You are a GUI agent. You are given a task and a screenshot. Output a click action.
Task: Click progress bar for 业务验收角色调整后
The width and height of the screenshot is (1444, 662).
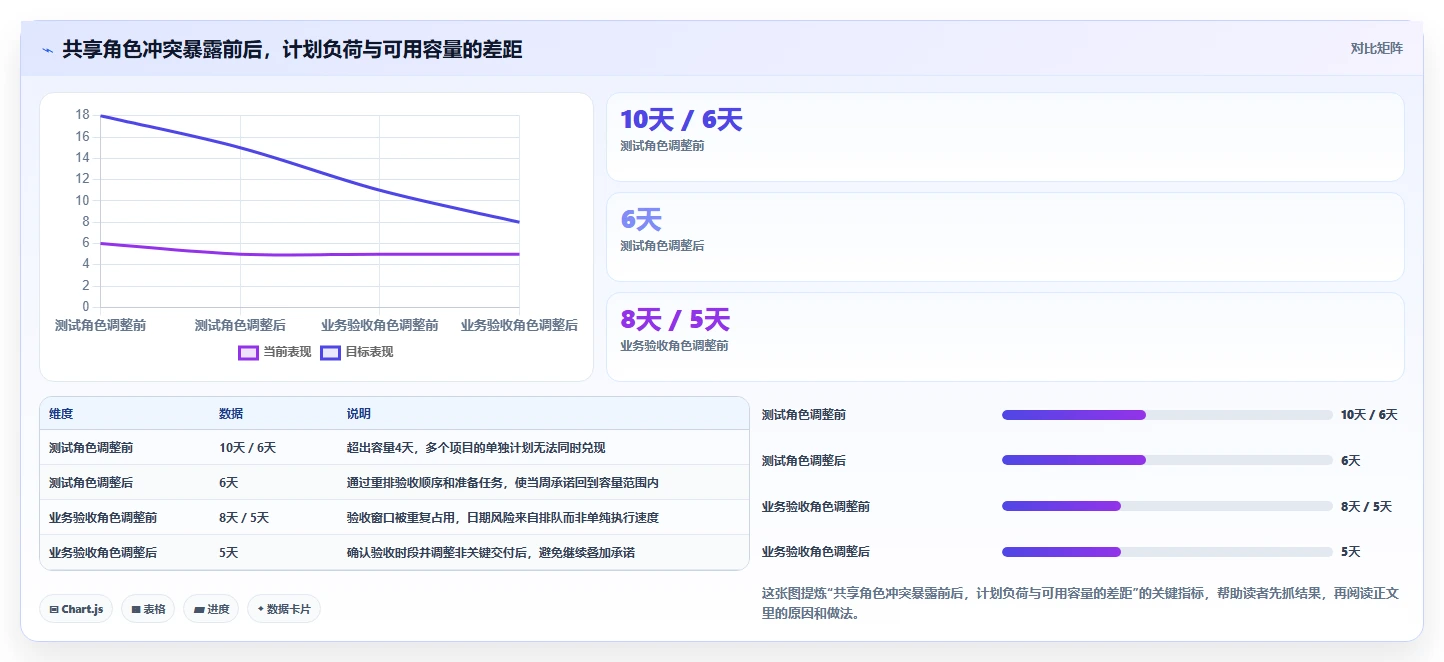(x=1167, y=552)
